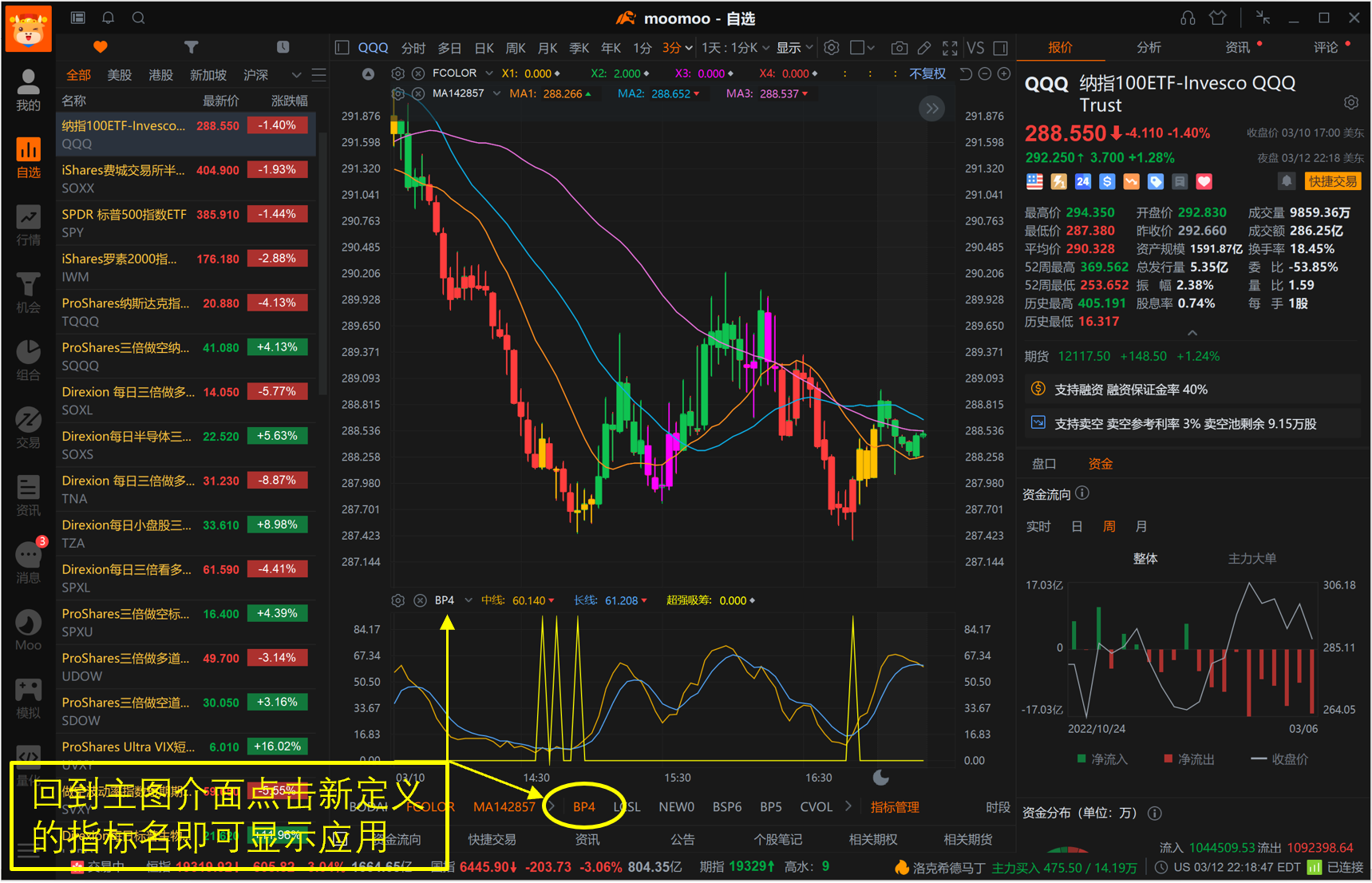This screenshot has height=883, width=1372.
Task: Open the layout square dropdown in toolbar
Action: click(862, 48)
